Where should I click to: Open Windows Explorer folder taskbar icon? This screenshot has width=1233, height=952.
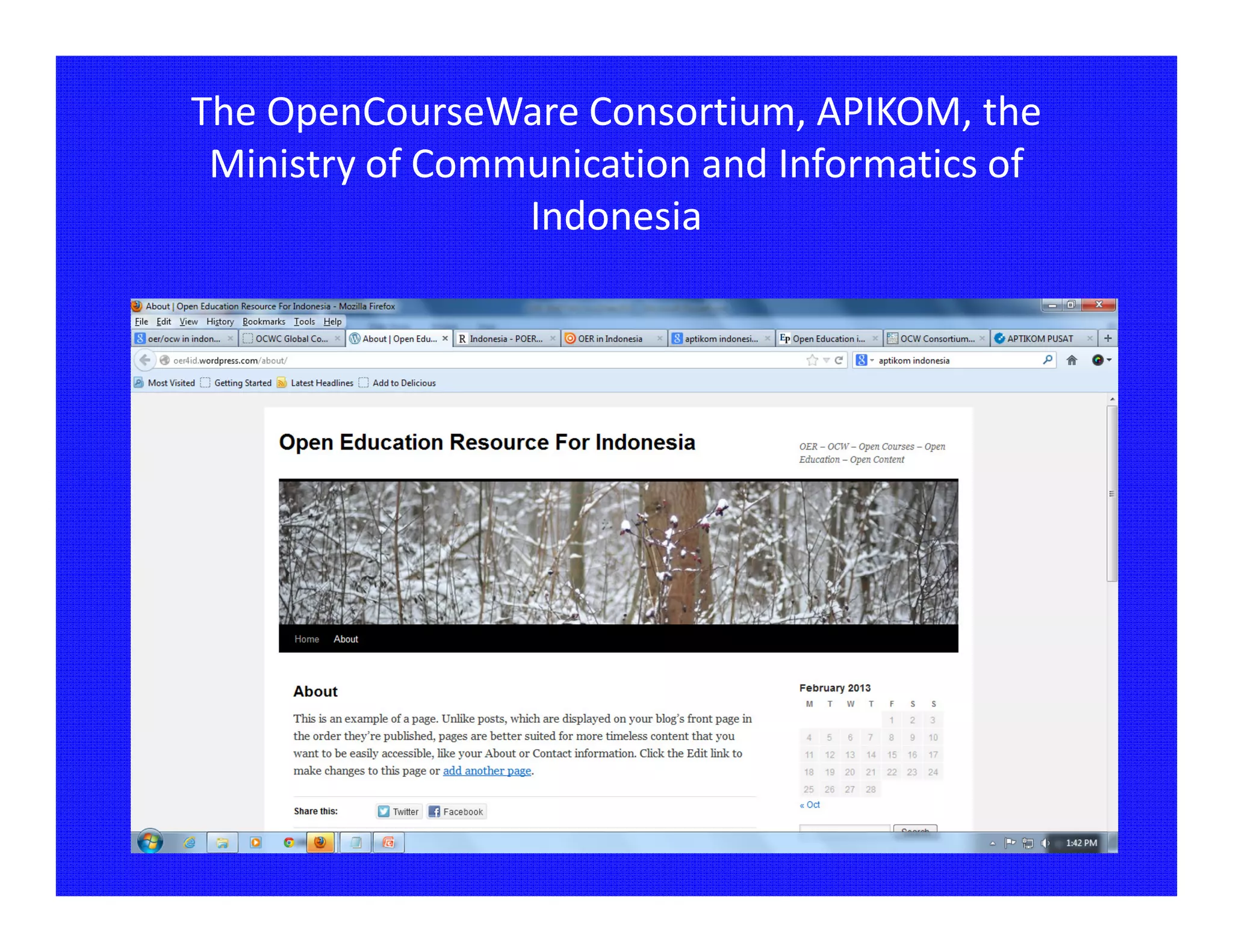coord(222,842)
